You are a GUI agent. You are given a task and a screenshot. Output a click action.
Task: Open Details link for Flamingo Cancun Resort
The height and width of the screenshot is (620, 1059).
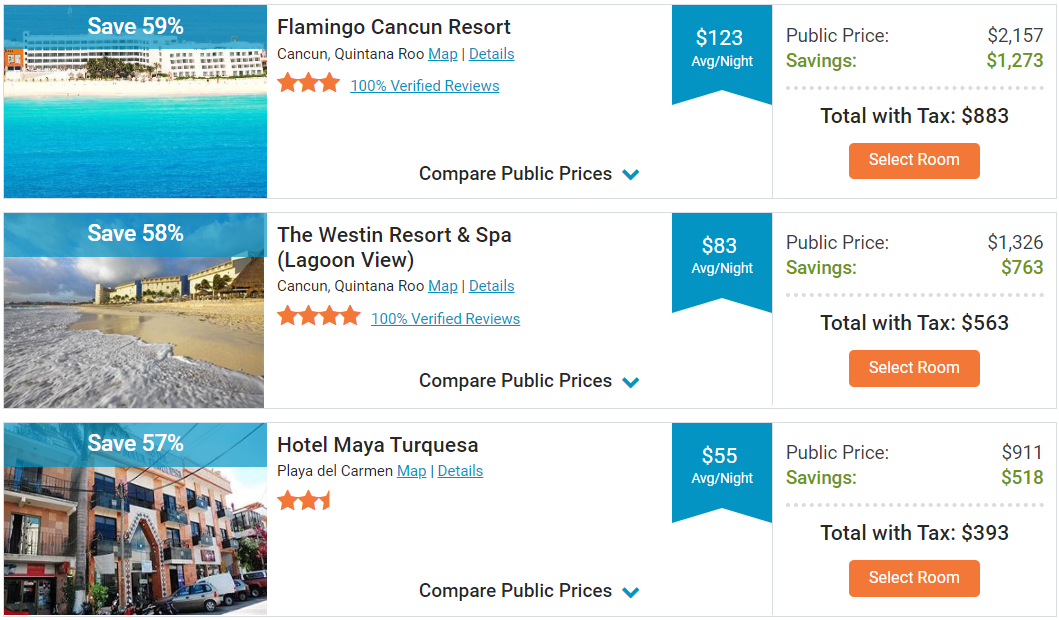click(492, 54)
